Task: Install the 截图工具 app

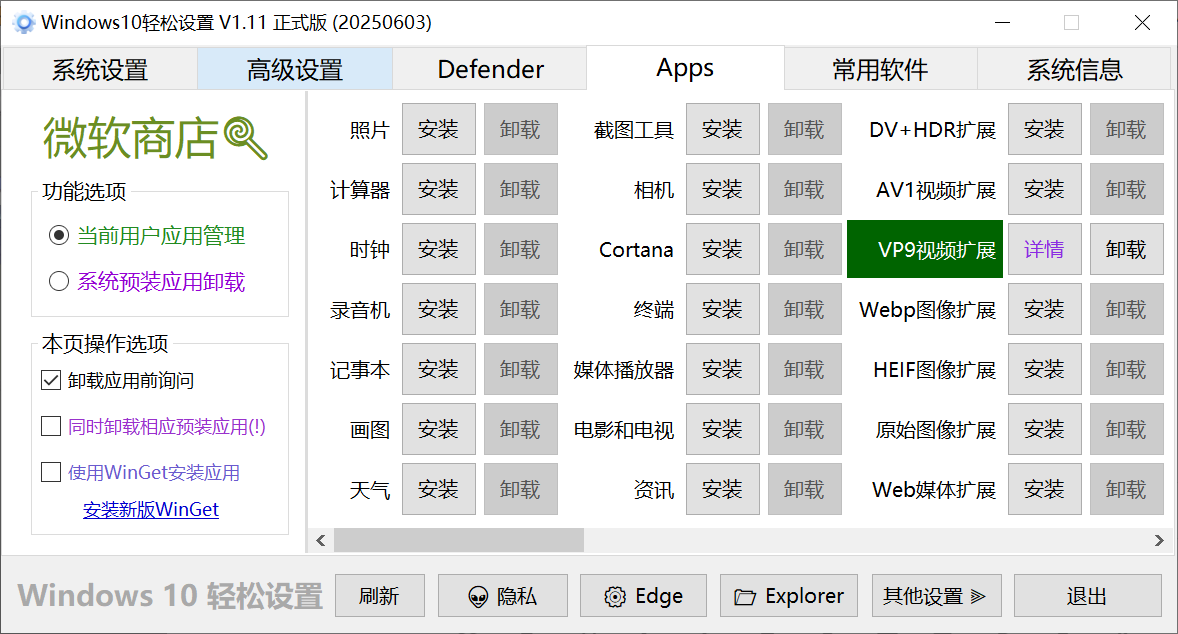Action: tap(723, 129)
